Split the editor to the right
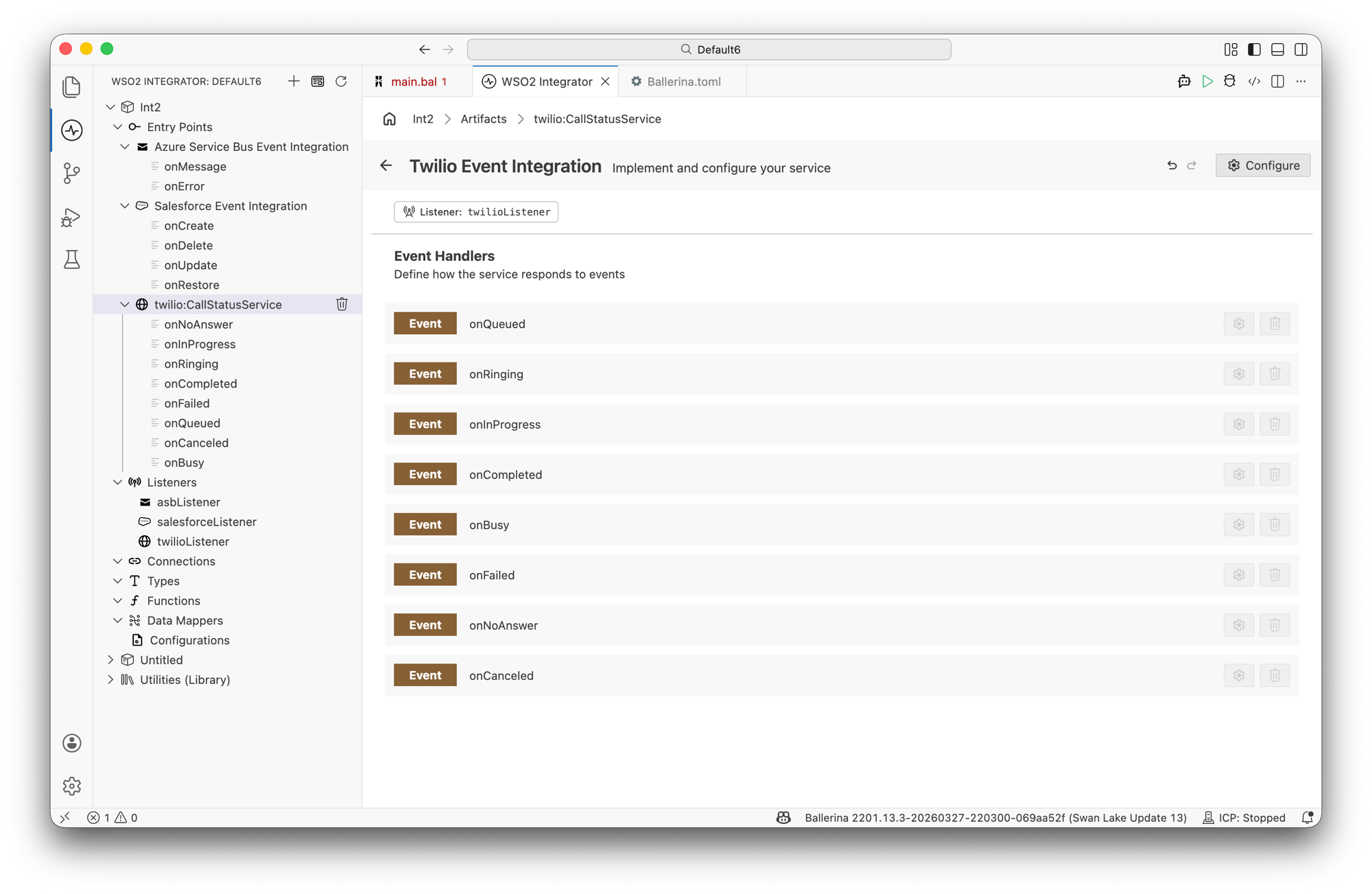Image resolution: width=1372 pixels, height=894 pixels. 1277,81
